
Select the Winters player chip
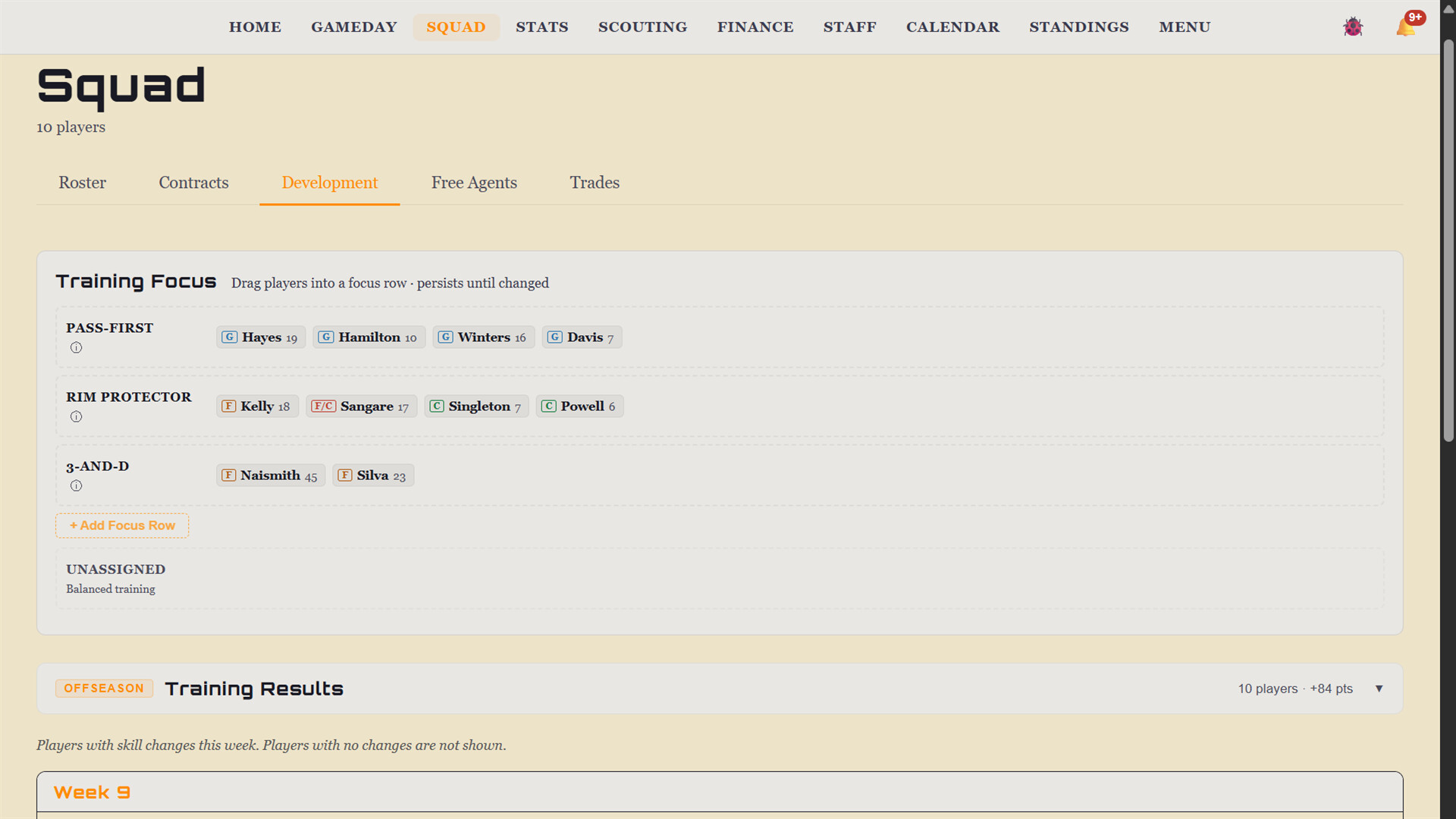pos(483,337)
